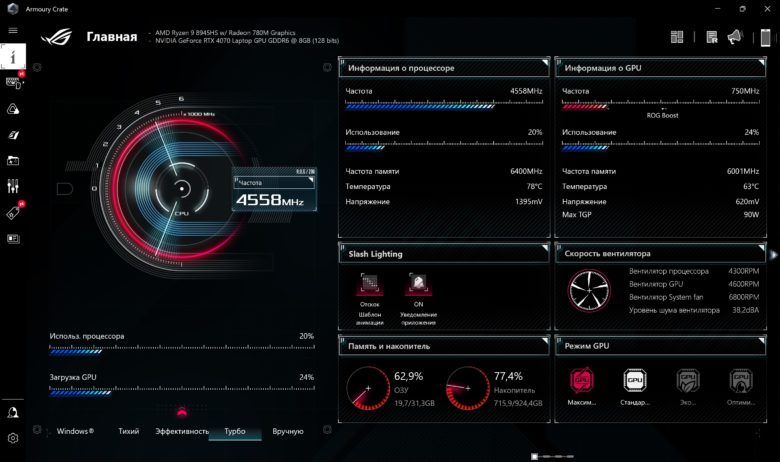Switch to Windows operating mode
Screen dimensions: 780x462
(x=75, y=431)
